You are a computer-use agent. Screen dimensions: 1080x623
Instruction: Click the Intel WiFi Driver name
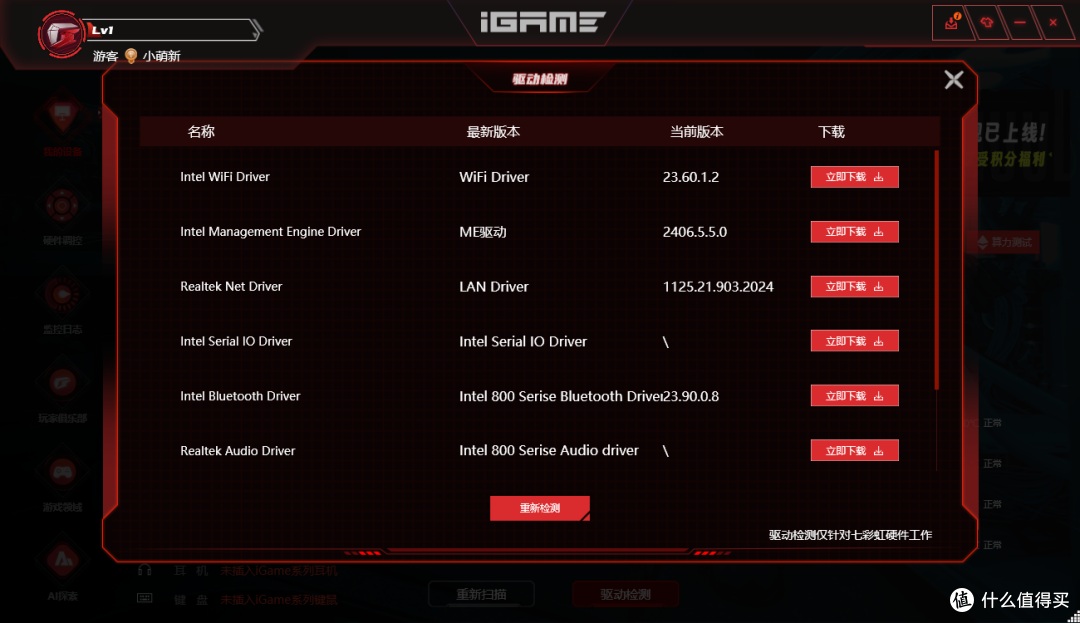[225, 177]
